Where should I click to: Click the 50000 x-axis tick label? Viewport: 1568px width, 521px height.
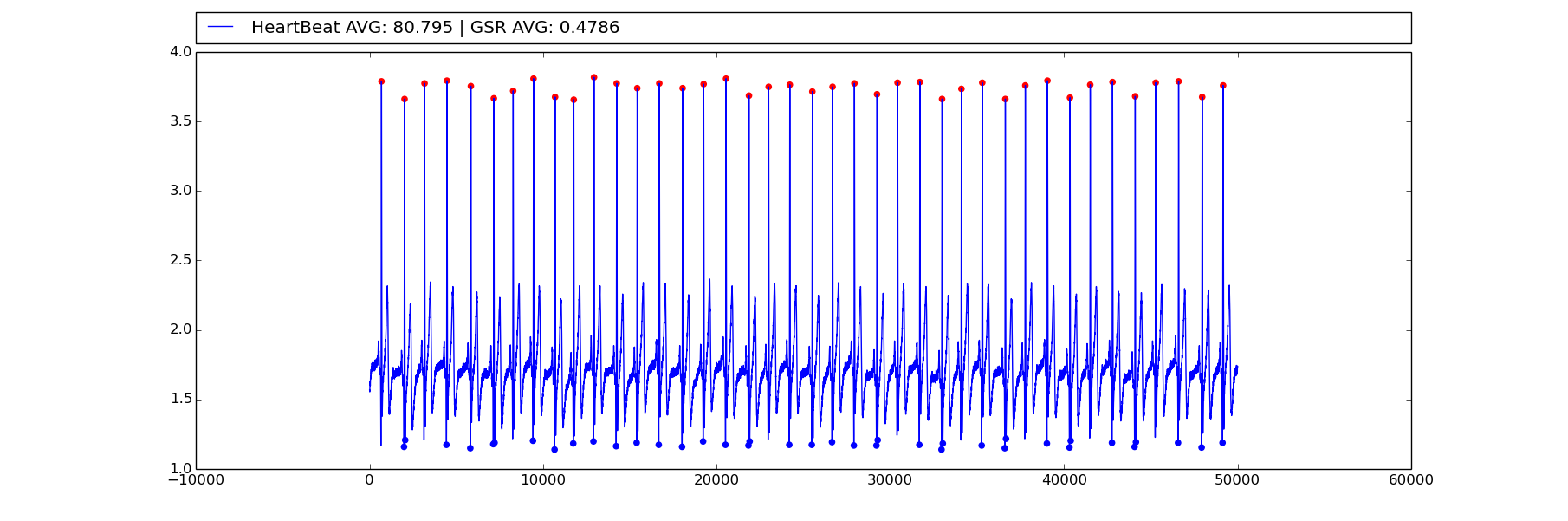(1237, 481)
